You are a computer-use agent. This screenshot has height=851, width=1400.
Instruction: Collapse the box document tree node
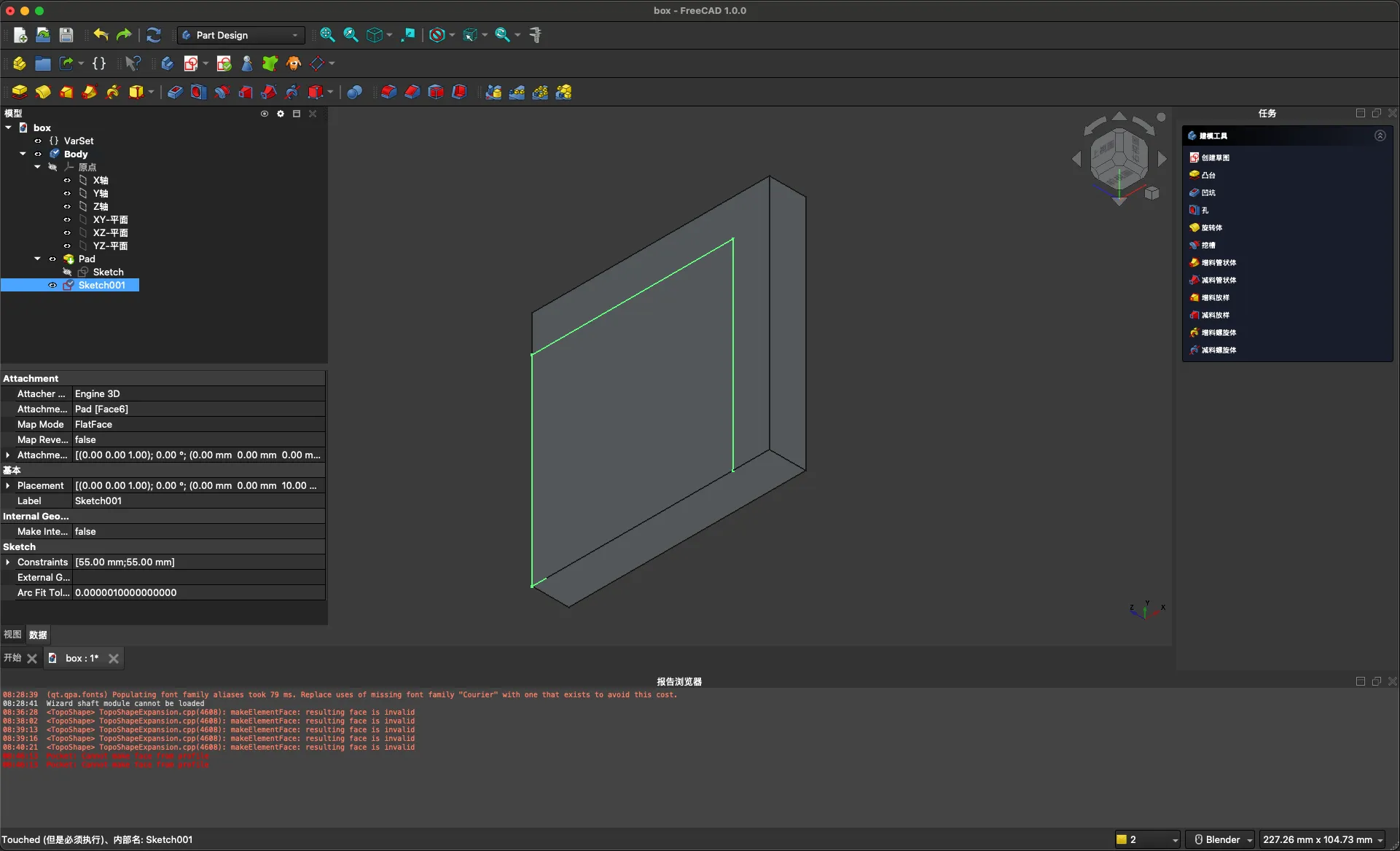[9, 128]
